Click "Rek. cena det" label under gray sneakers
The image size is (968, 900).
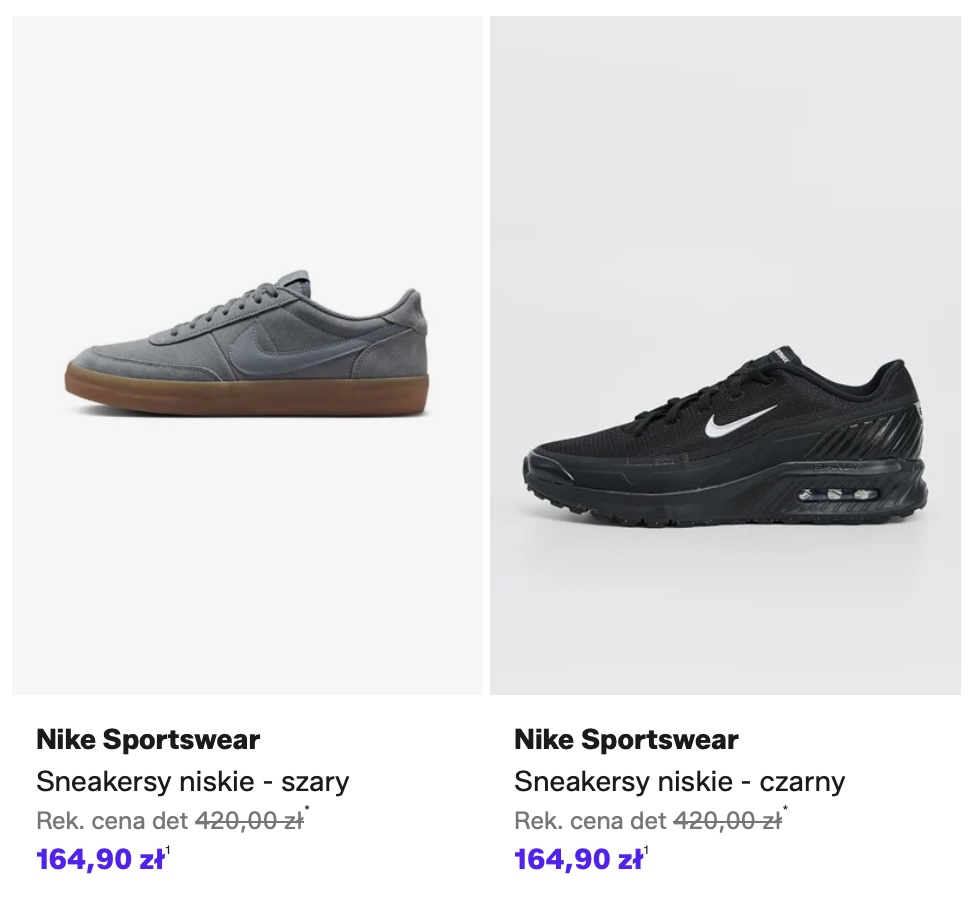[112, 821]
